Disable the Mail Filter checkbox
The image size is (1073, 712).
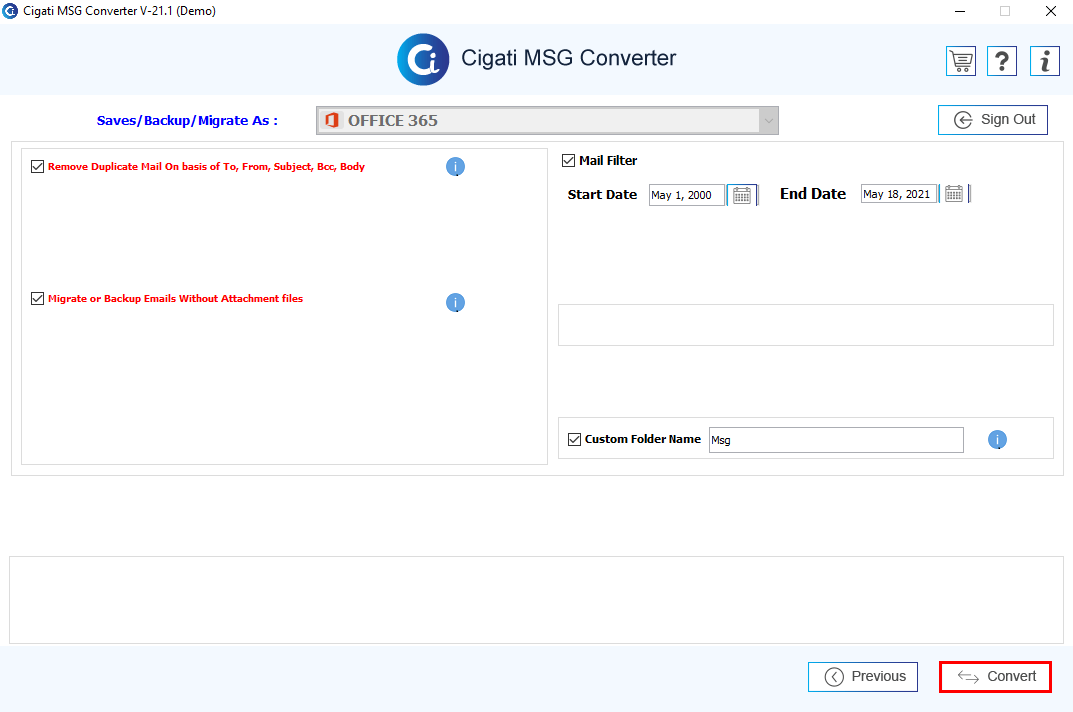pos(568,160)
